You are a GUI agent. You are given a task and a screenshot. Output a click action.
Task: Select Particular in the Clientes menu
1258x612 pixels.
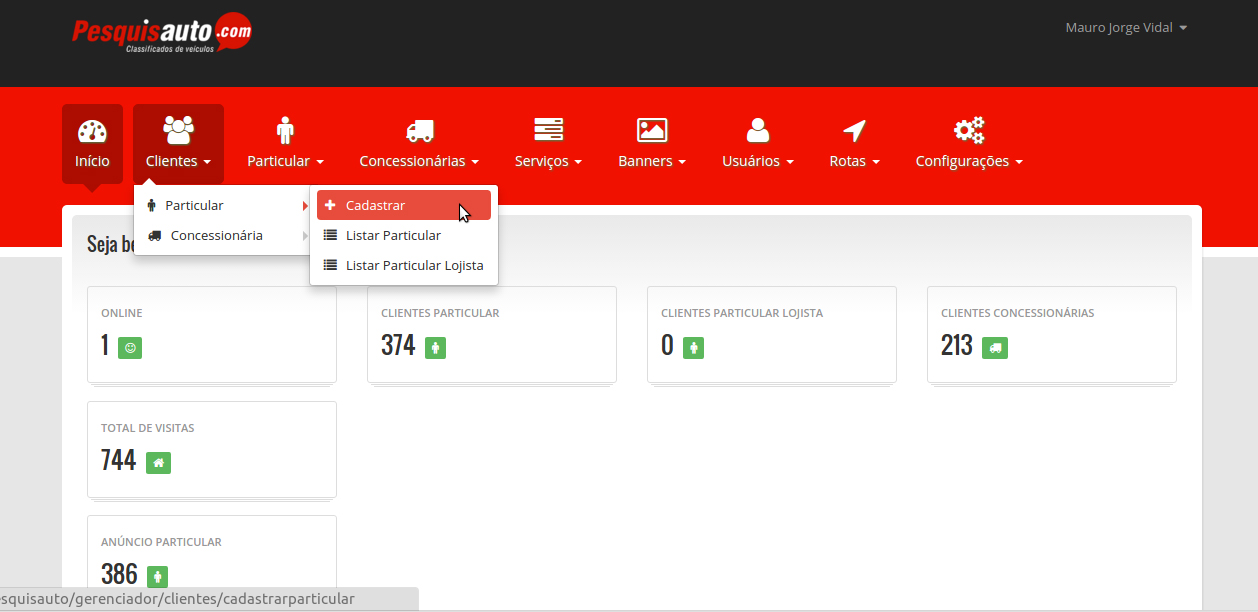(221, 205)
